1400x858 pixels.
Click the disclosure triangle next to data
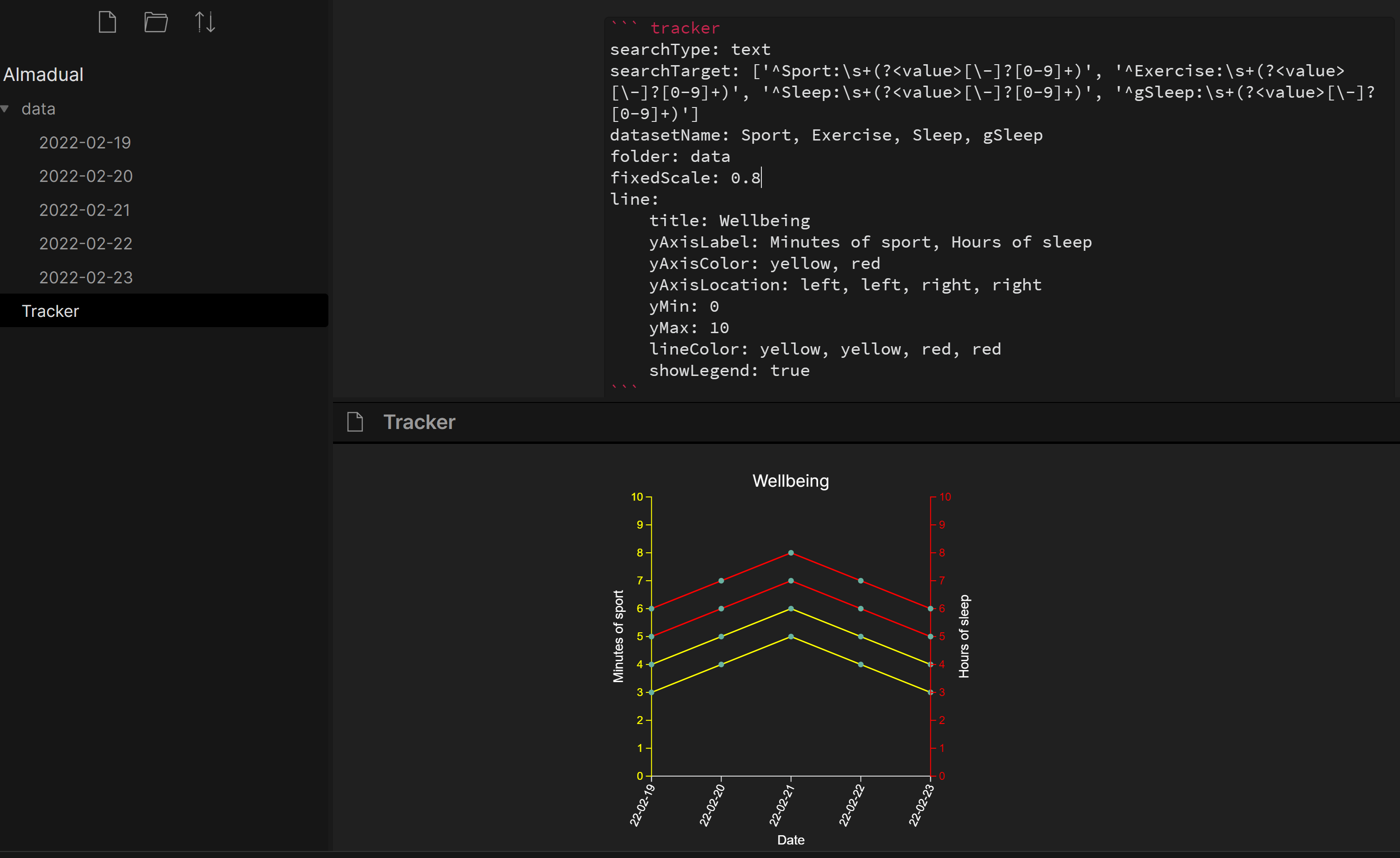[7, 108]
